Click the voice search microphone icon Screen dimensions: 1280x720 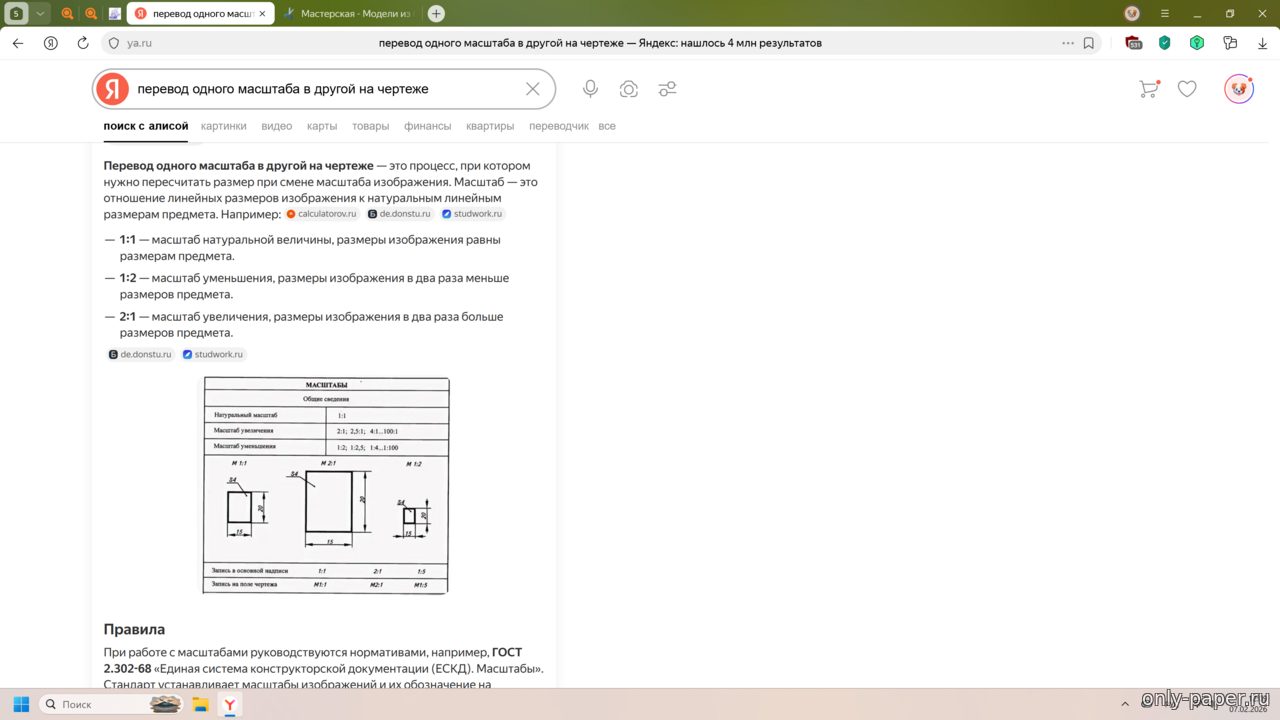[x=590, y=89]
